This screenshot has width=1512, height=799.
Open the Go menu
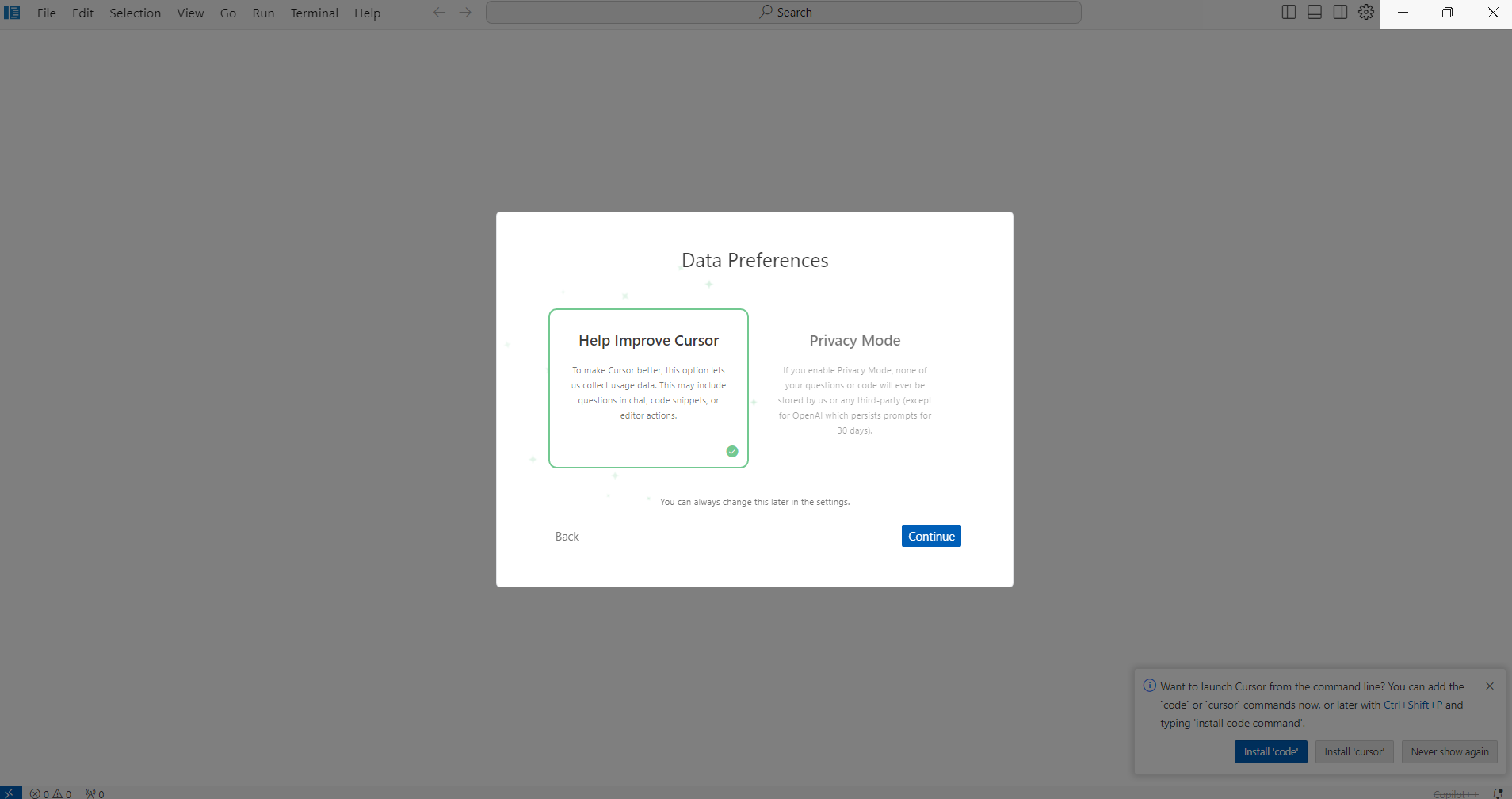pos(228,13)
